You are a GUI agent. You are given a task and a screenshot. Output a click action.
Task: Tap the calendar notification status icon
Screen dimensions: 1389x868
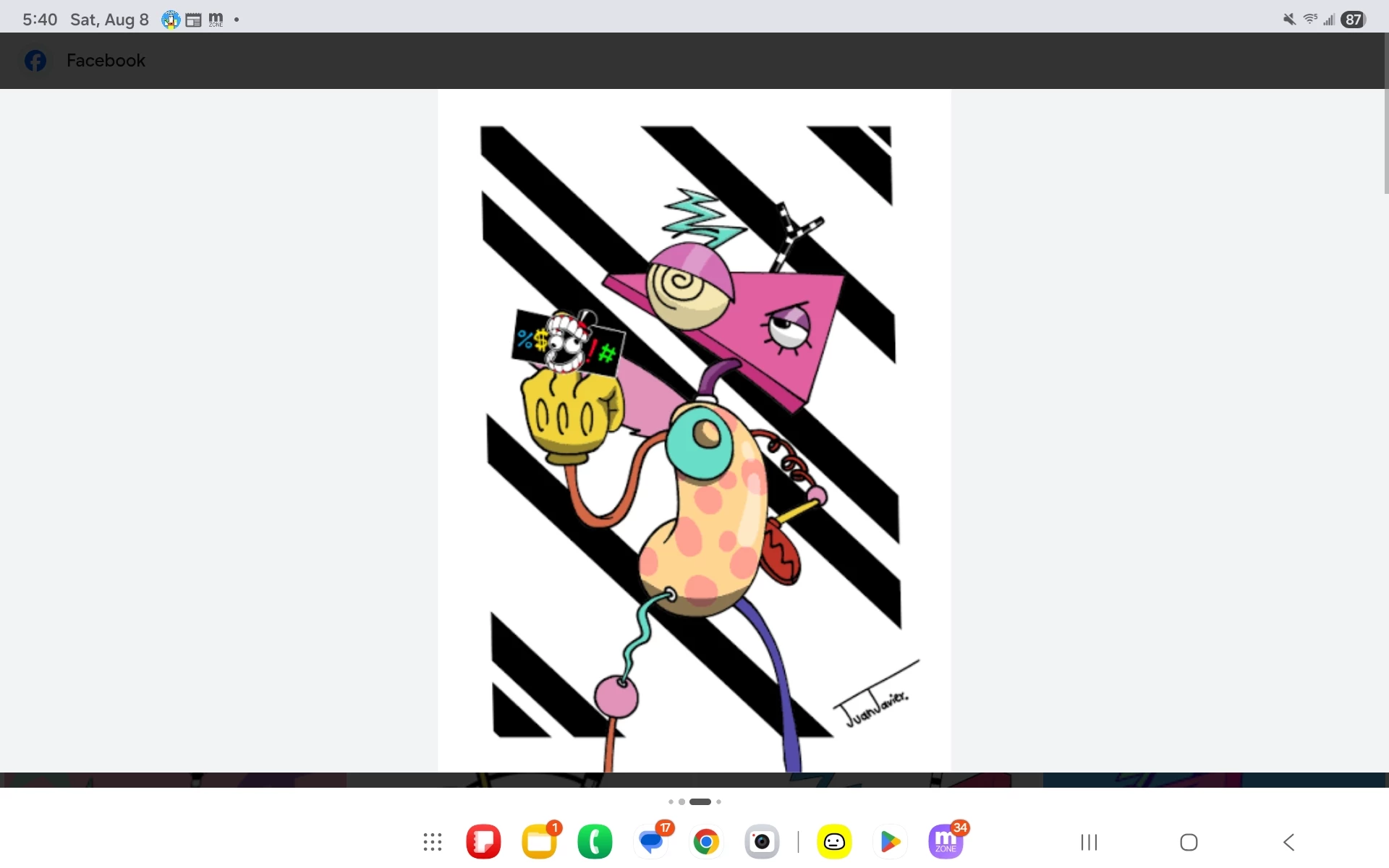(x=193, y=20)
